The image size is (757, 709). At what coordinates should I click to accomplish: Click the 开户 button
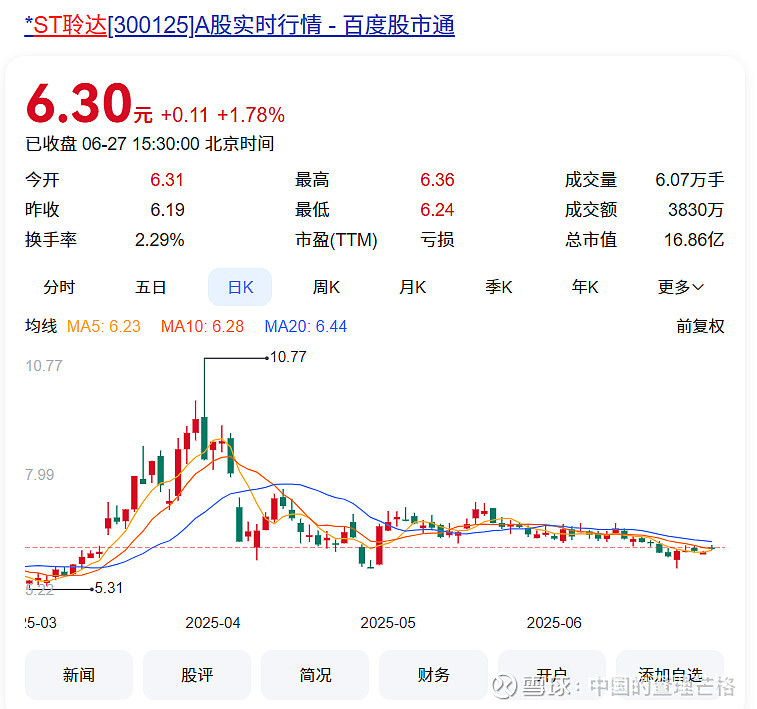pyautogui.click(x=552, y=675)
